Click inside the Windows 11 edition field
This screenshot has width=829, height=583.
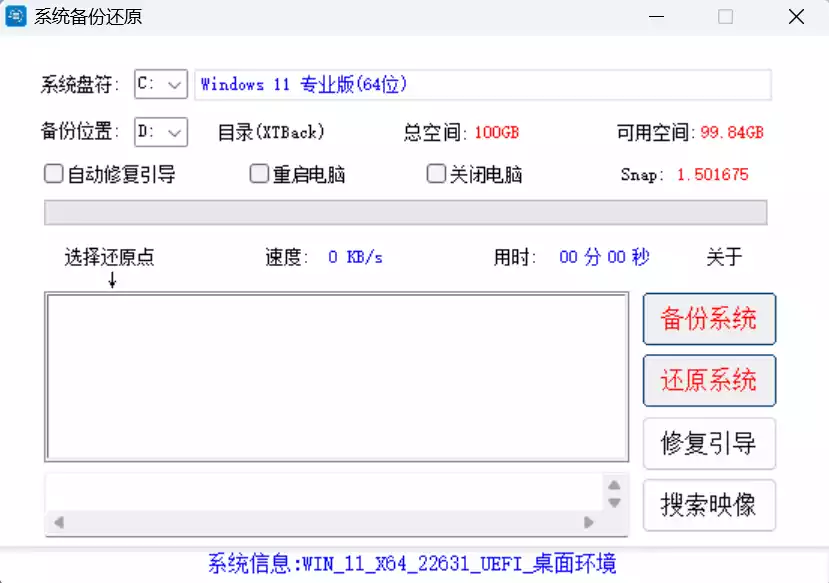point(480,84)
